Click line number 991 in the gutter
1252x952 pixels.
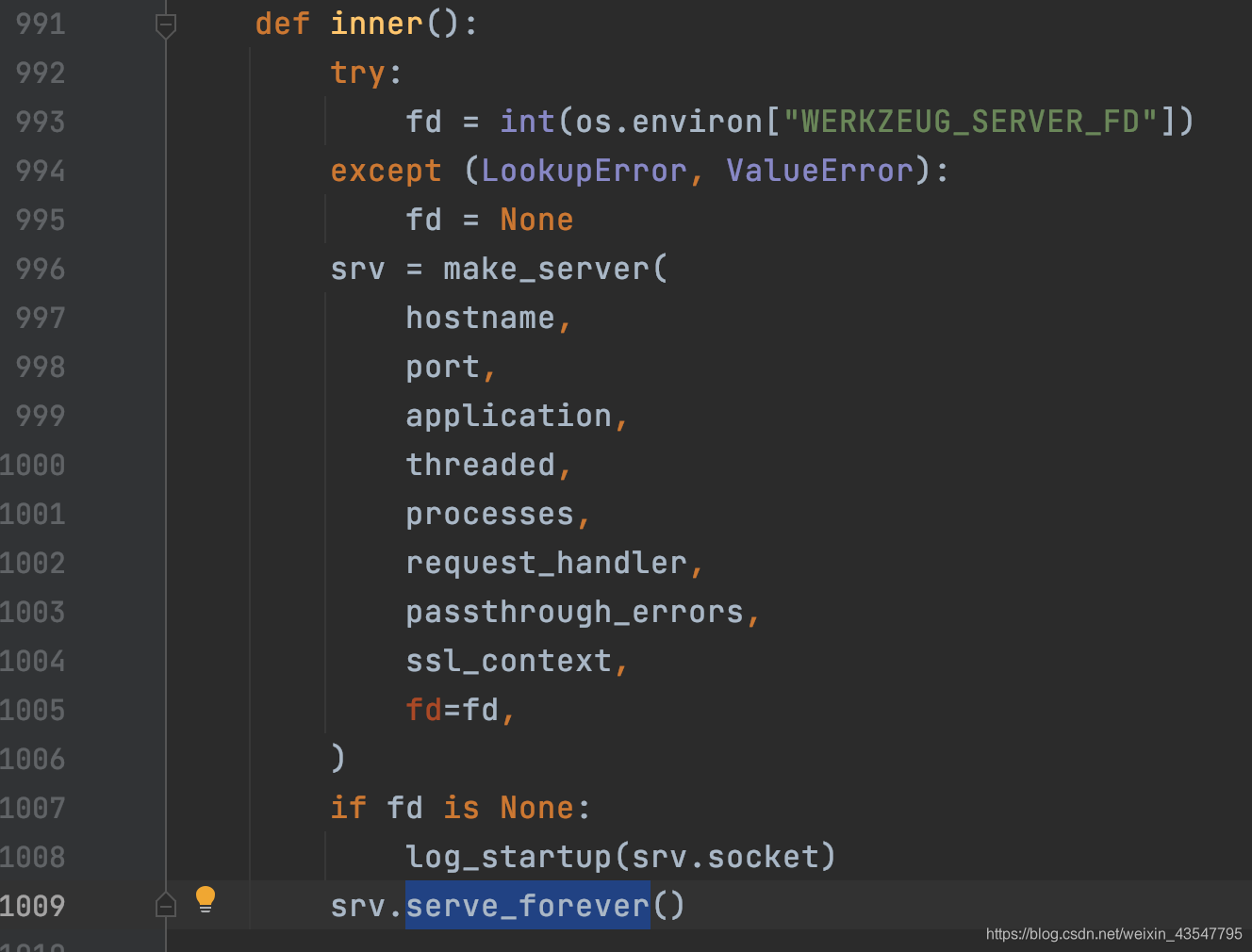coord(41,24)
